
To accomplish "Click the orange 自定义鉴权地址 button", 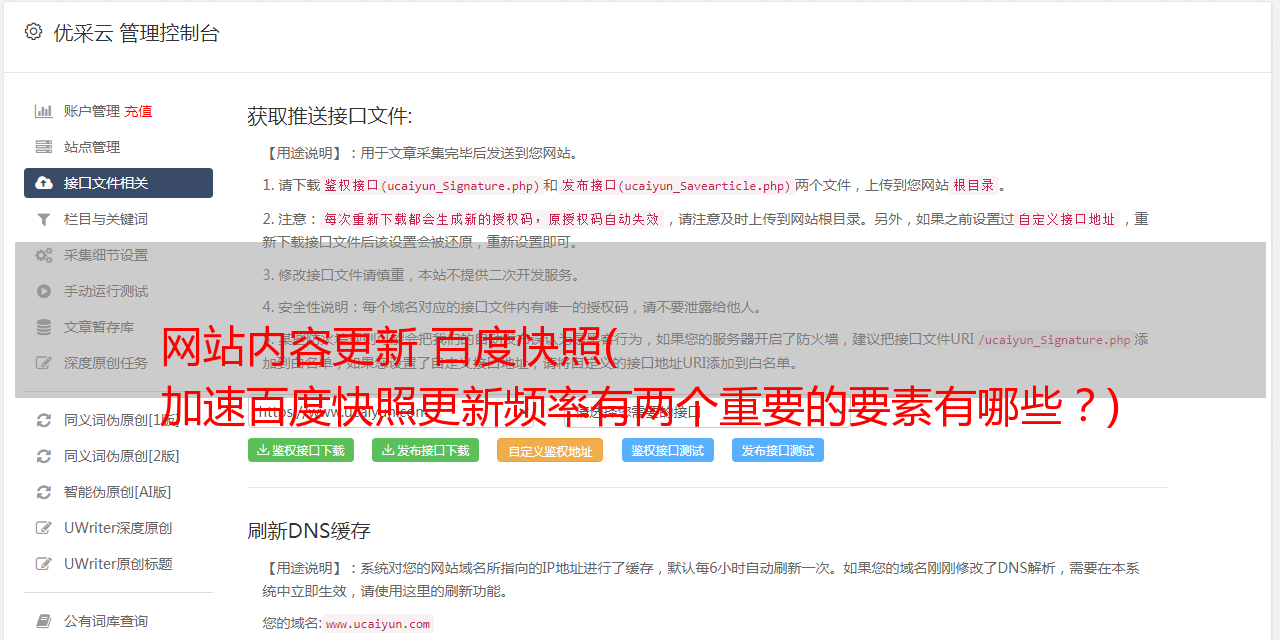I will tap(550, 450).
